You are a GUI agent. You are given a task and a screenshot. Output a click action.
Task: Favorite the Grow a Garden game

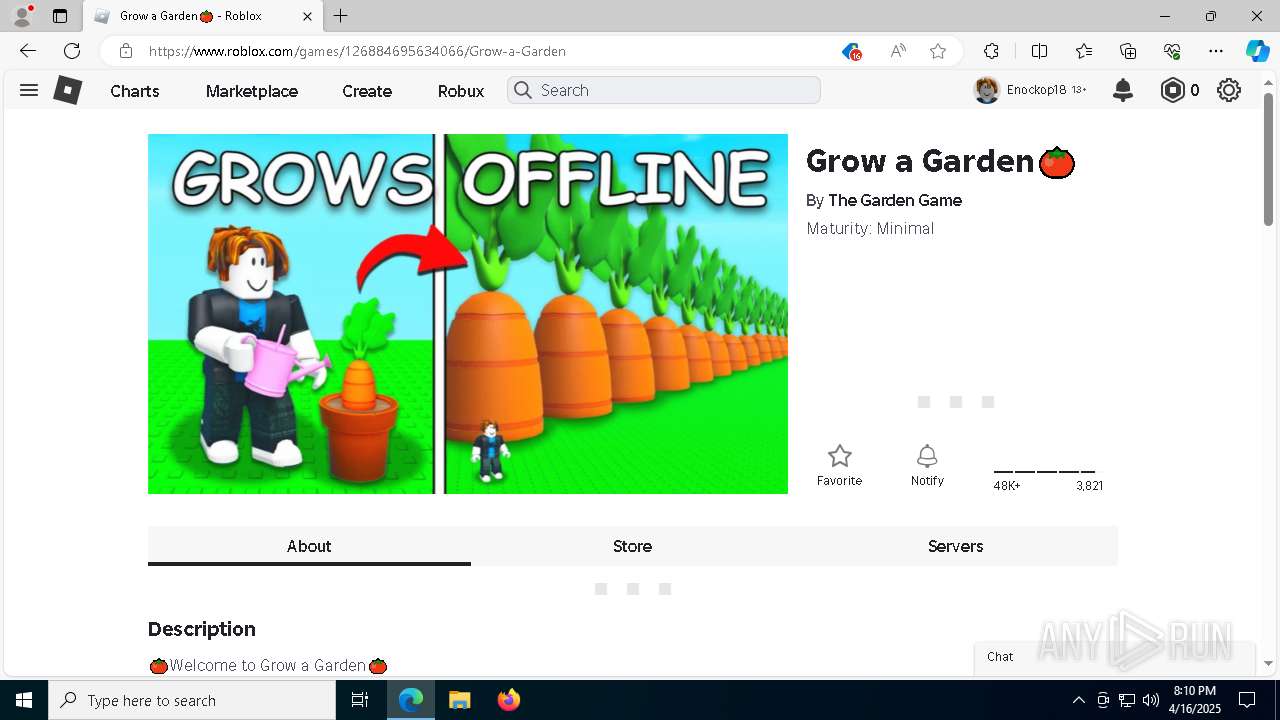pyautogui.click(x=839, y=466)
